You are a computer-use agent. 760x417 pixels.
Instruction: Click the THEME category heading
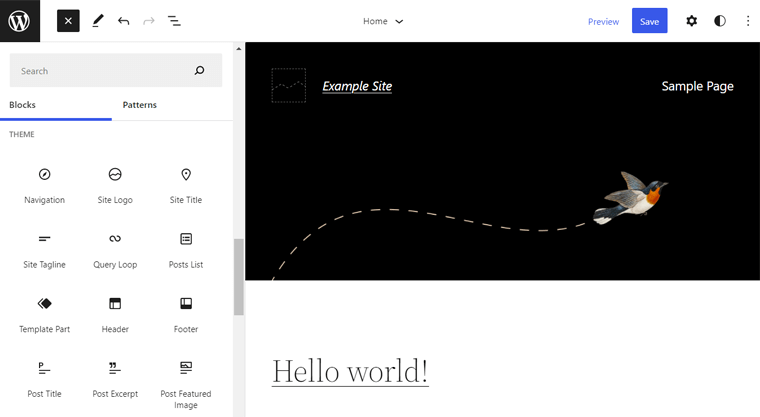[22, 134]
